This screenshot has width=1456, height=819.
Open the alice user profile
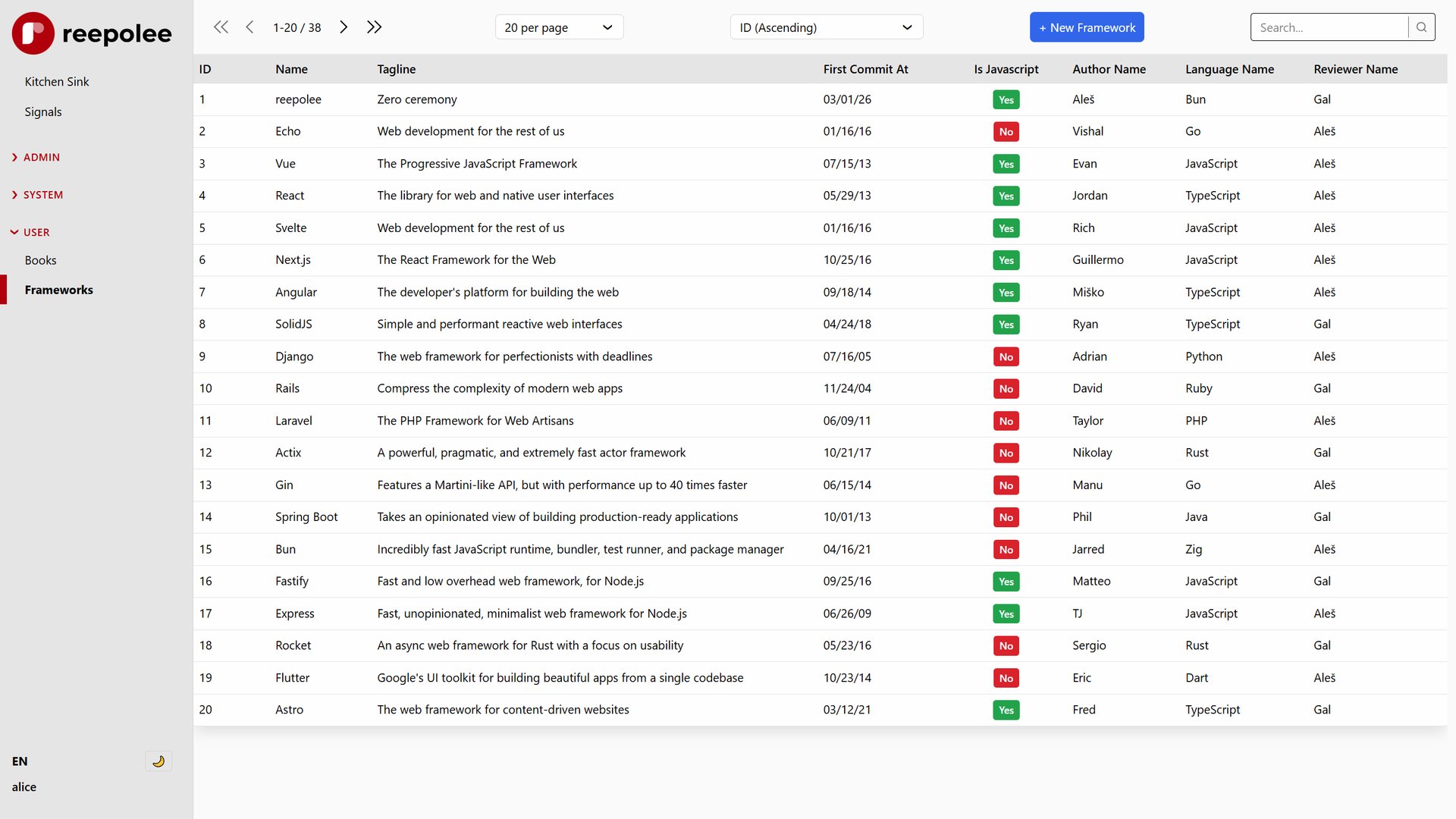[x=24, y=787]
